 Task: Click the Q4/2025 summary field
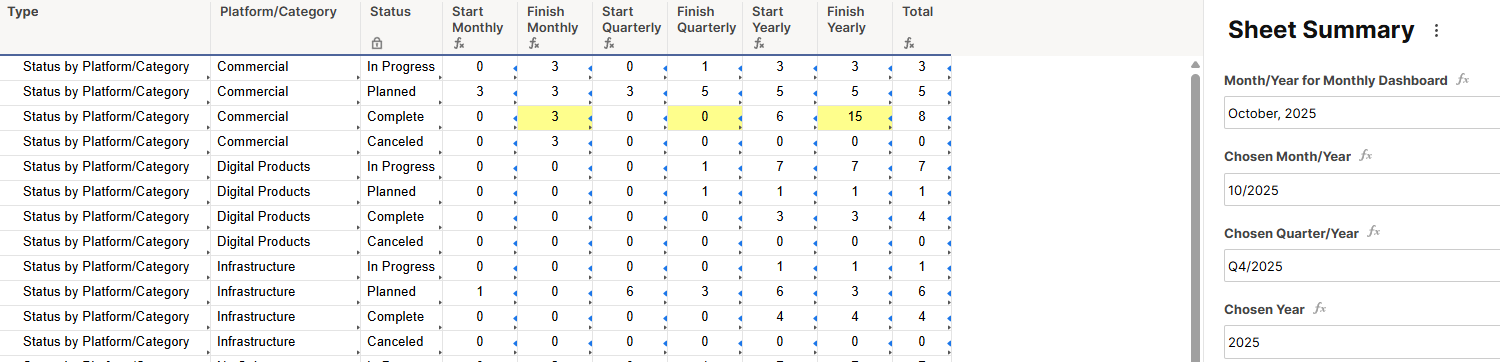[x=1362, y=266]
